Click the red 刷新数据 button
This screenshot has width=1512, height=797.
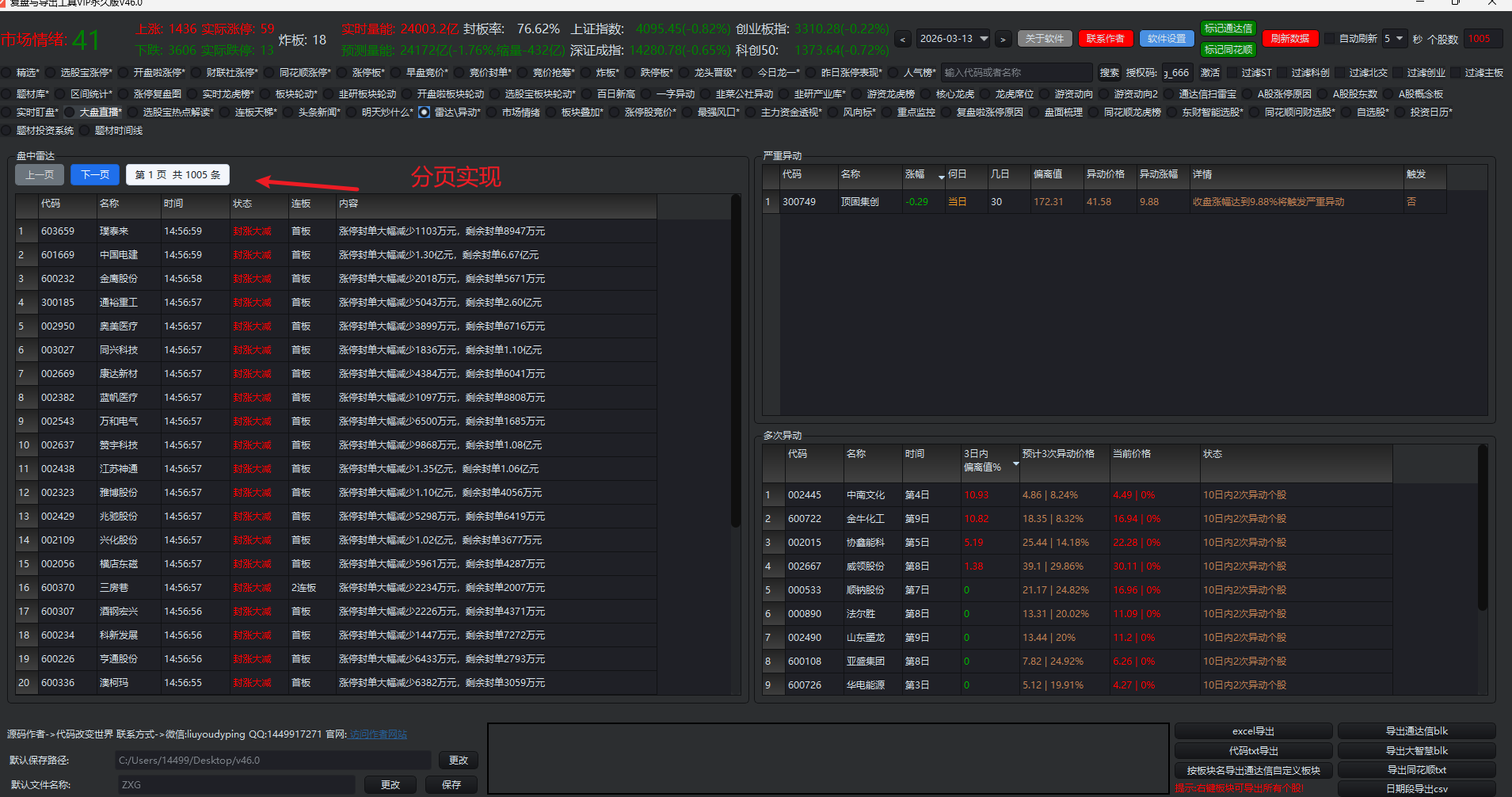pos(1289,39)
